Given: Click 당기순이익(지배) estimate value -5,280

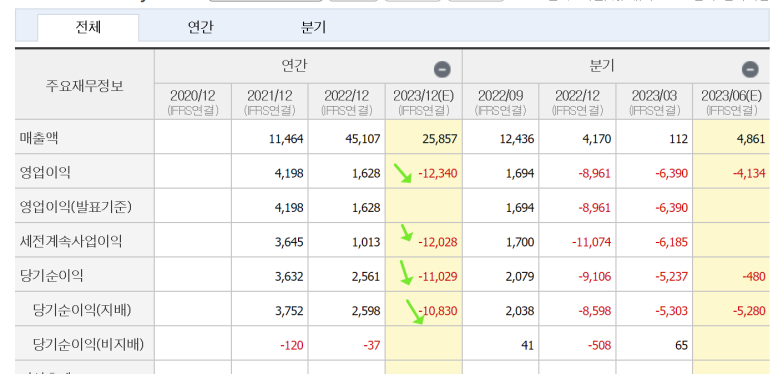Looking at the screenshot, I should tap(748, 311).
